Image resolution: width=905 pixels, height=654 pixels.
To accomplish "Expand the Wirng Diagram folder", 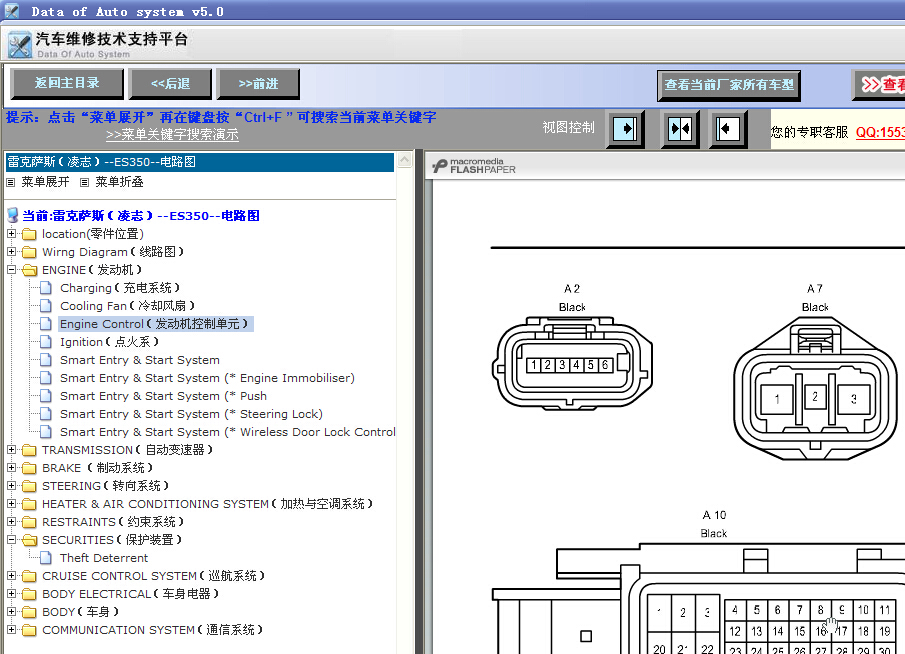I will [11, 252].
